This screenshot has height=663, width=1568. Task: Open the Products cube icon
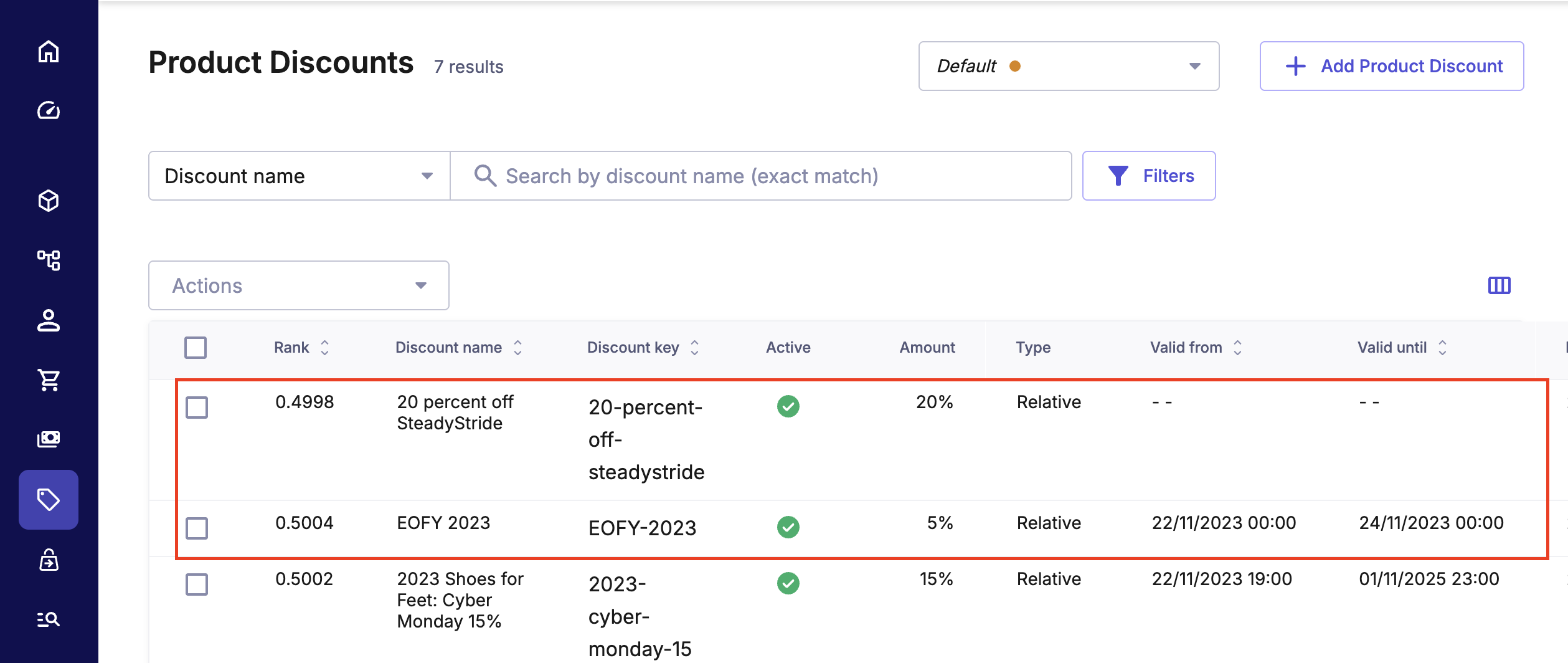tap(49, 201)
